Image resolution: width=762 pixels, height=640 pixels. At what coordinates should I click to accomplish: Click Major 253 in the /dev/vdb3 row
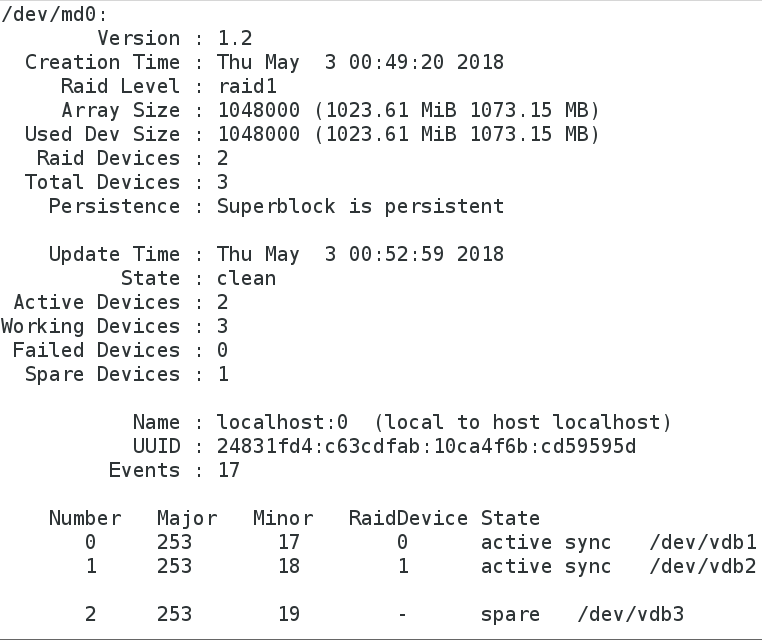[x=174, y=614]
